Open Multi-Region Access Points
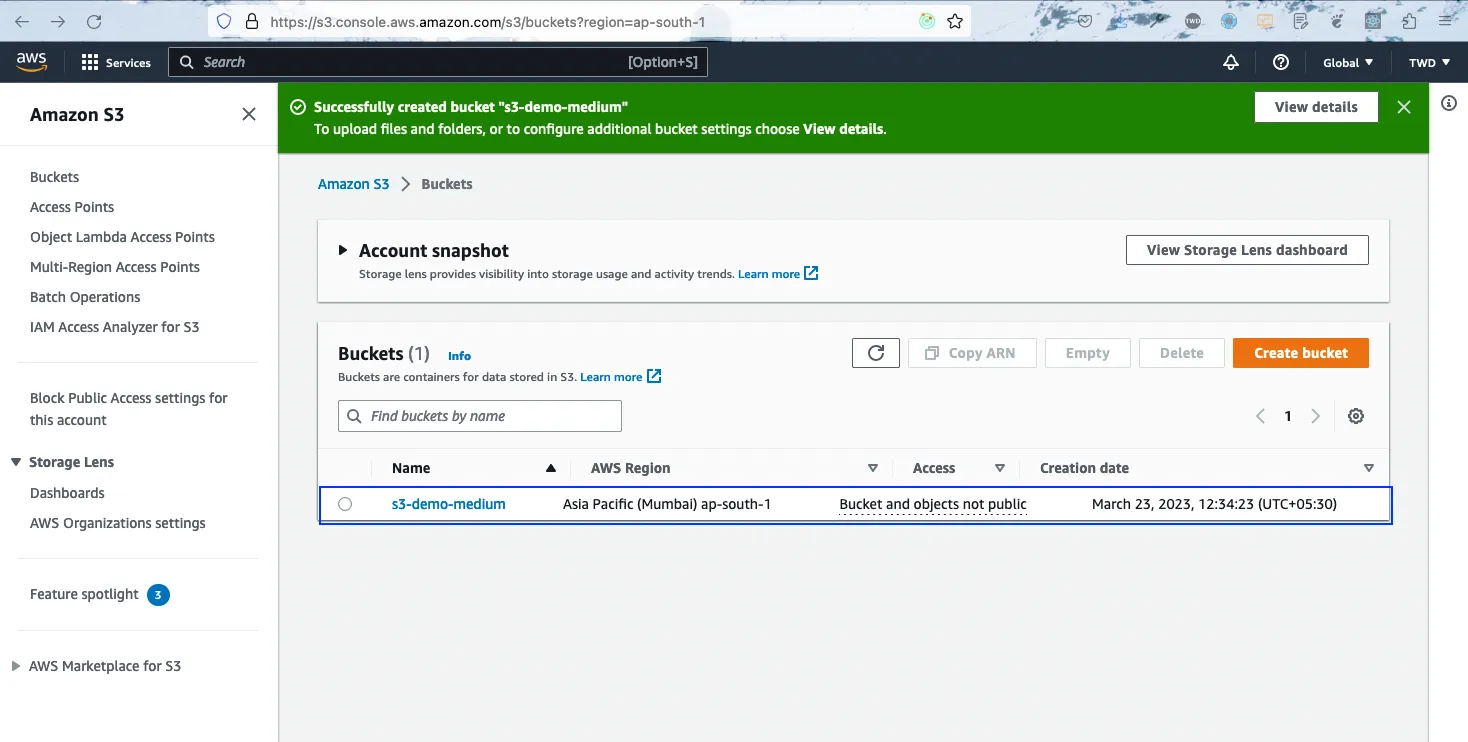Image resolution: width=1468 pixels, height=742 pixels. [115, 267]
